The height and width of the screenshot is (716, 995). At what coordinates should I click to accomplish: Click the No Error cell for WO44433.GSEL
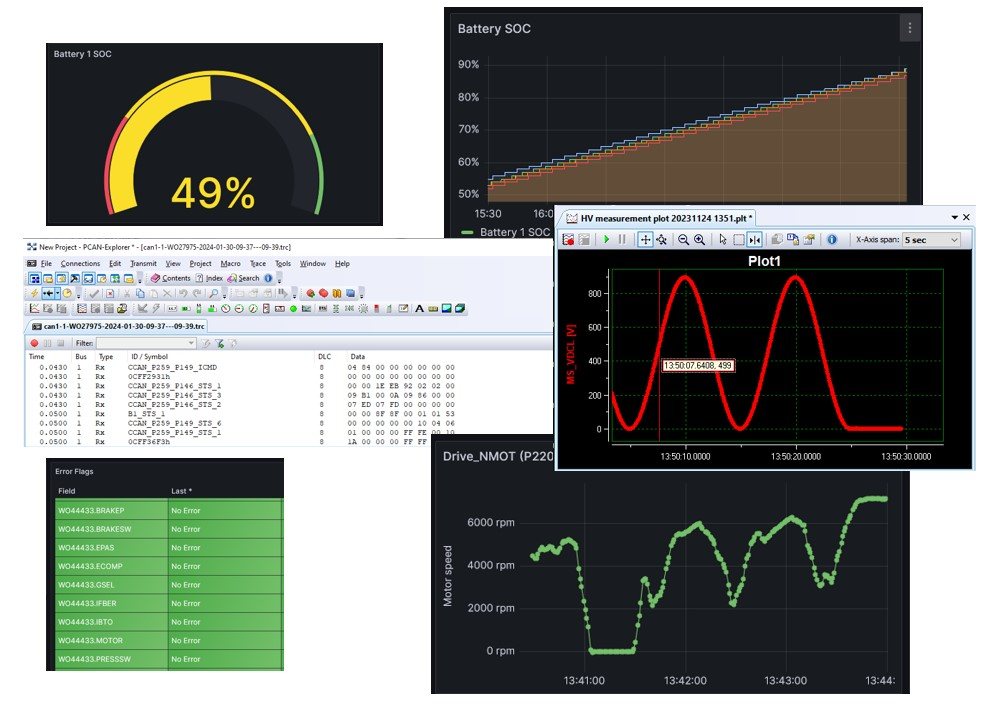click(225, 585)
